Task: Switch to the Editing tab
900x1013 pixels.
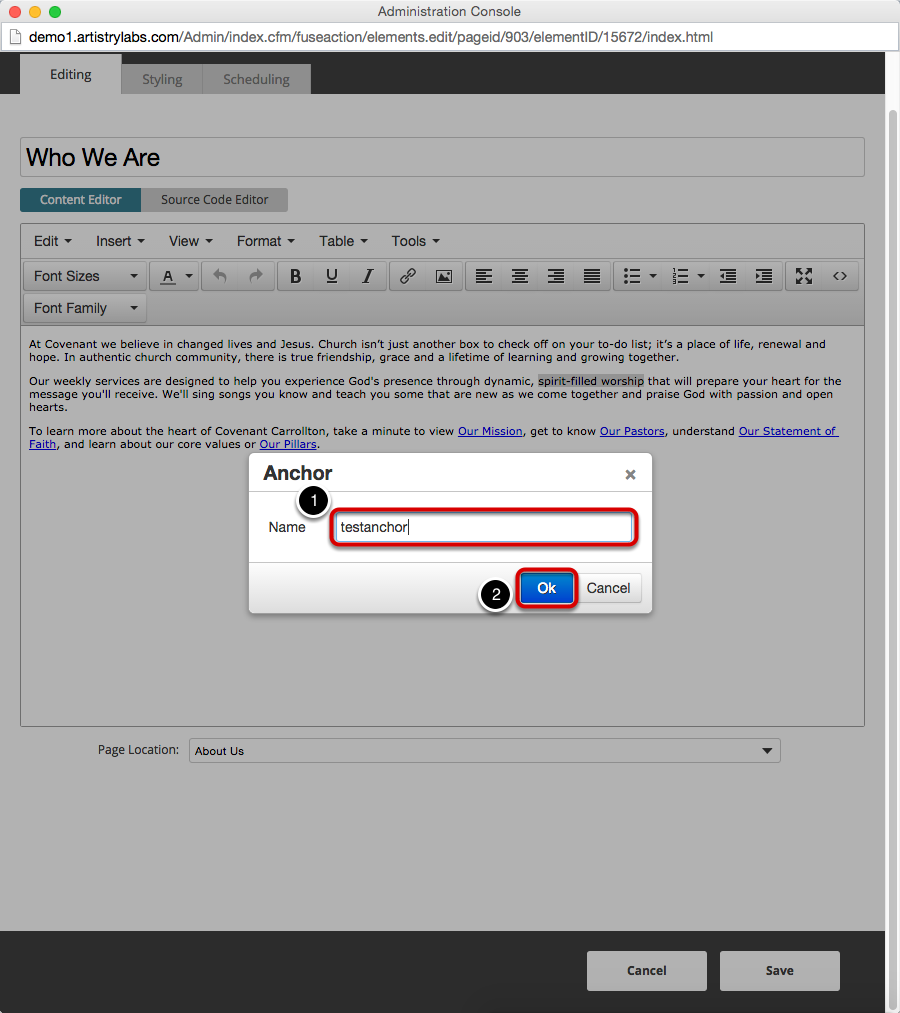Action: [x=70, y=74]
